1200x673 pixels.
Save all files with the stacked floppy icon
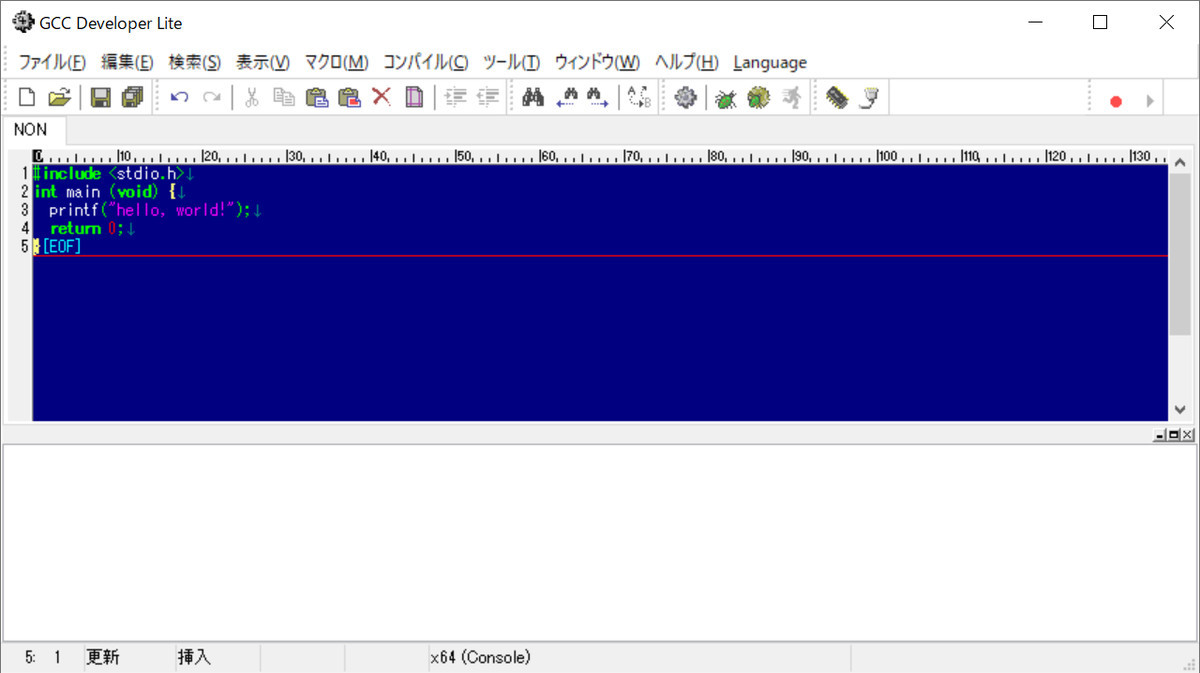[132, 98]
